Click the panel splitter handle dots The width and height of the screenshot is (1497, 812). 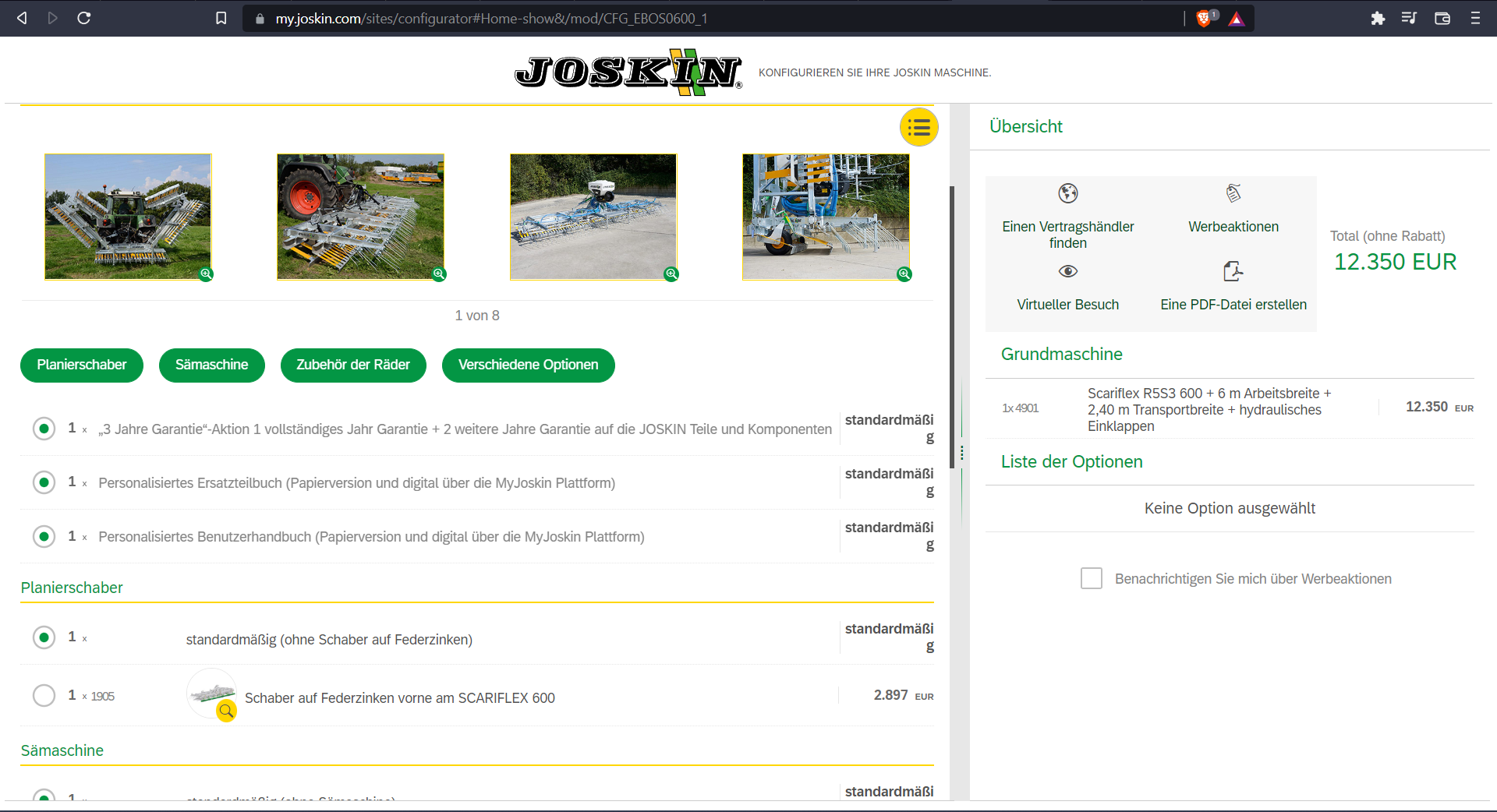click(x=962, y=453)
